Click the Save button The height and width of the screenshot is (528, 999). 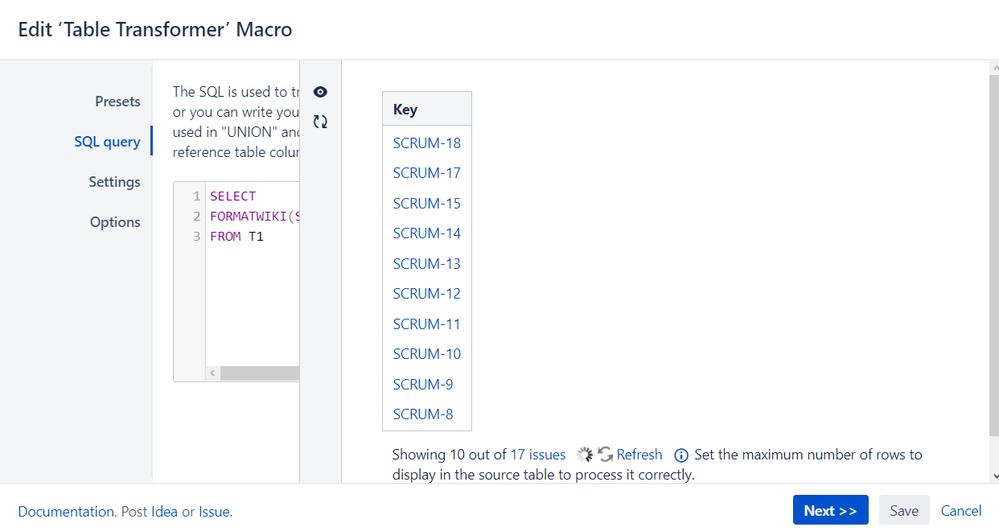coord(904,511)
